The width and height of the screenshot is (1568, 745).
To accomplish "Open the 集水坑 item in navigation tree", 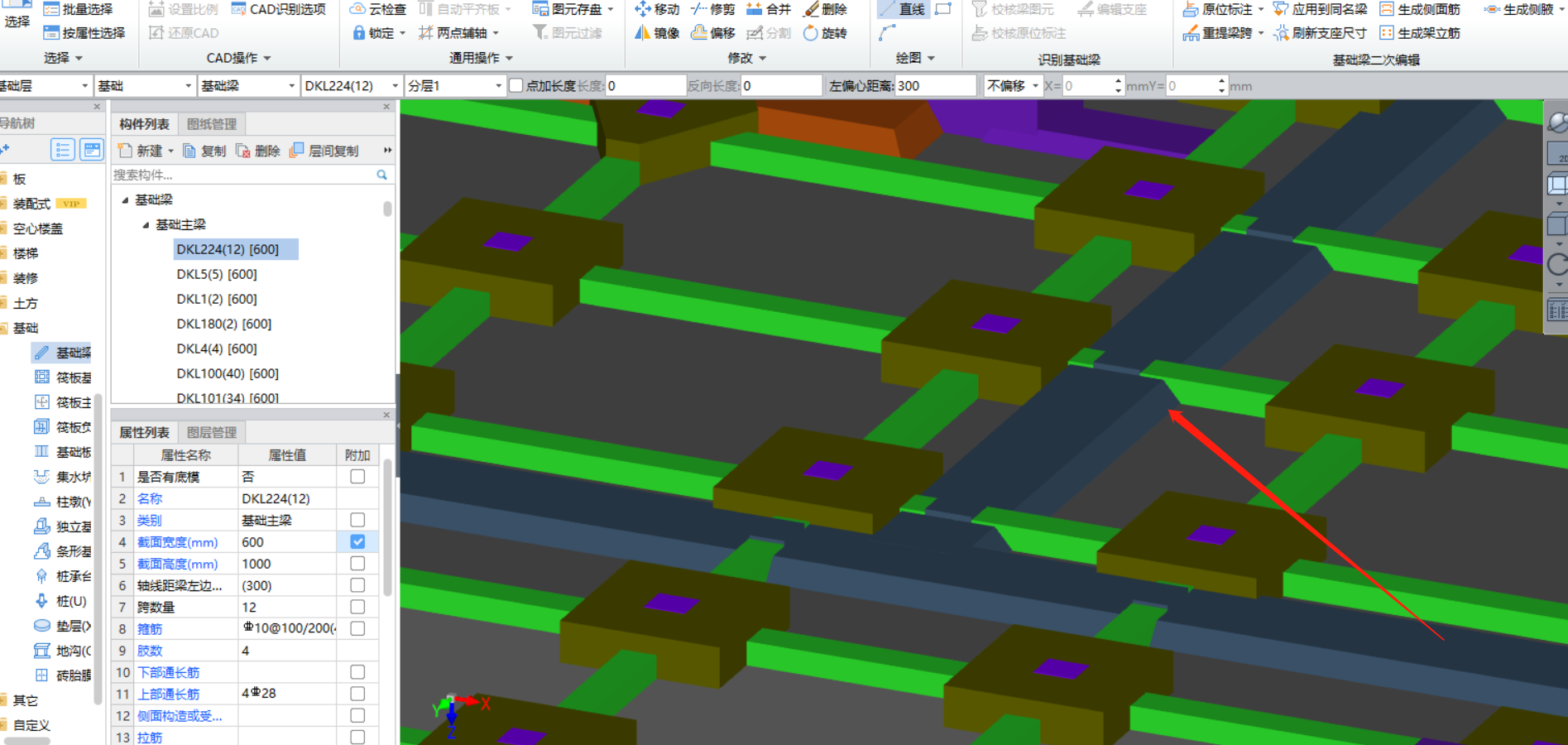I will 63,477.
